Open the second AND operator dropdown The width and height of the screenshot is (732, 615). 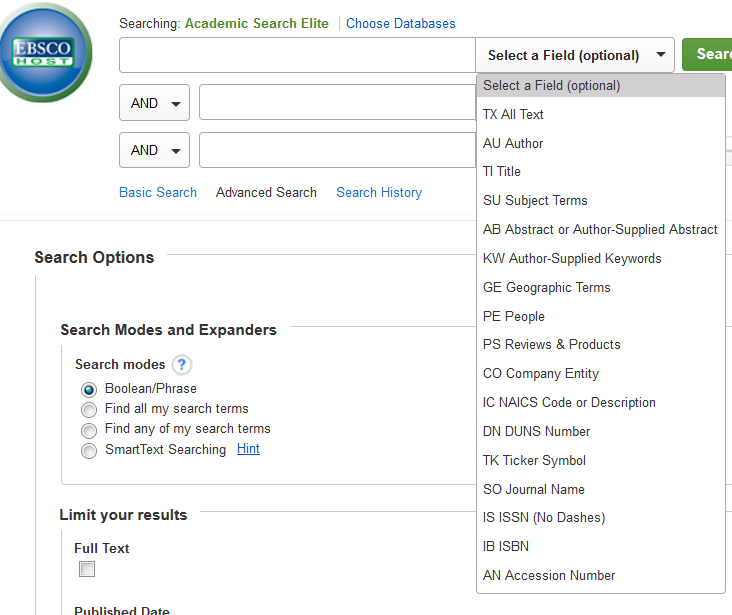(x=154, y=150)
